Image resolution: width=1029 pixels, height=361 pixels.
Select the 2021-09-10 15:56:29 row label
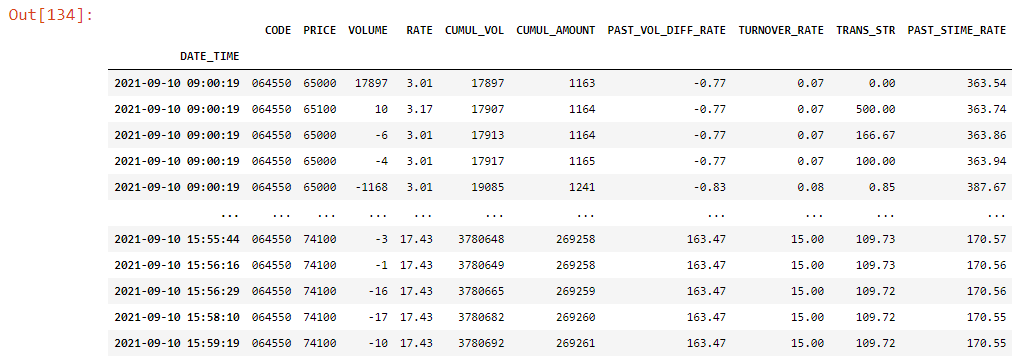tap(177, 291)
